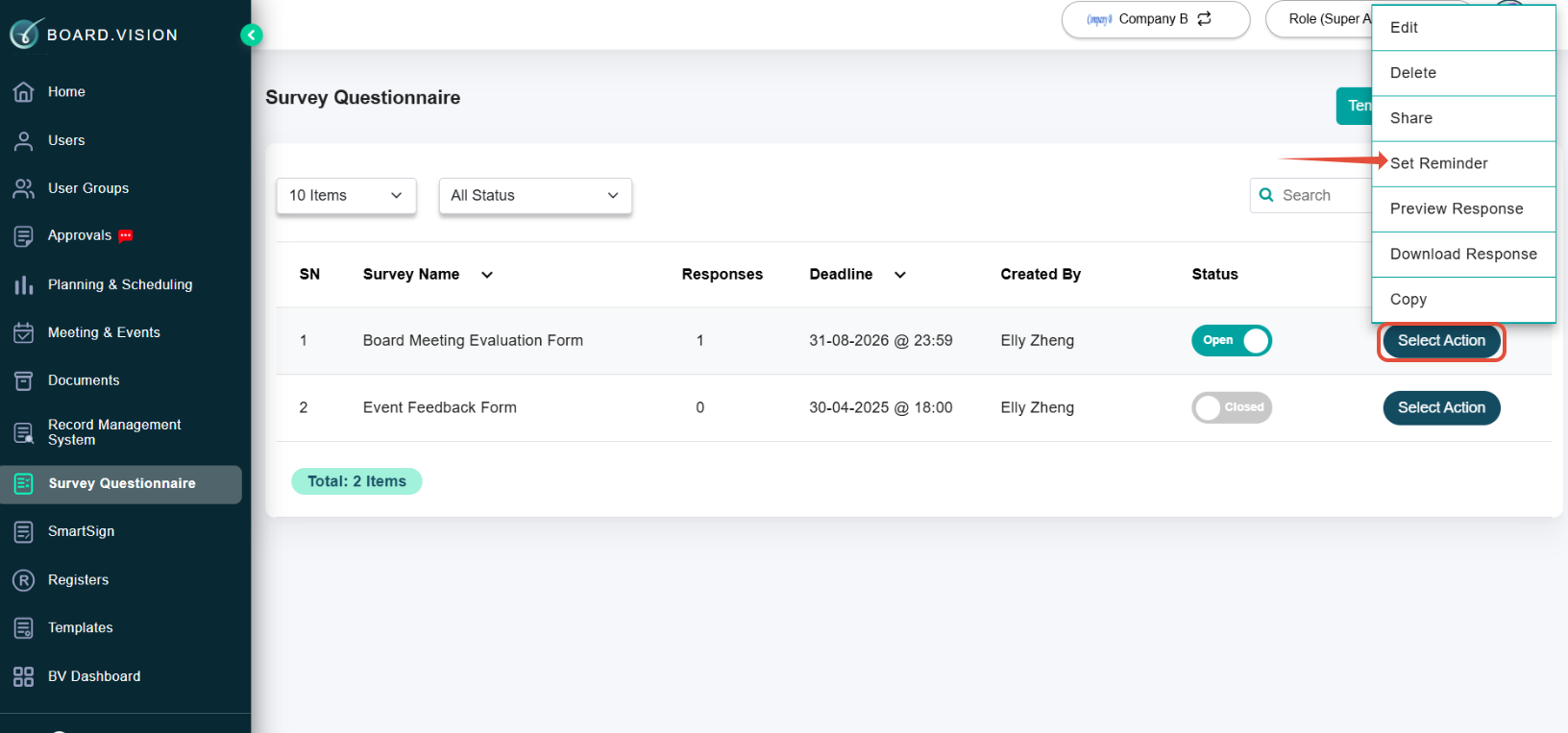Toggle the Closed status switch
1568x733 pixels.
coord(1232,408)
